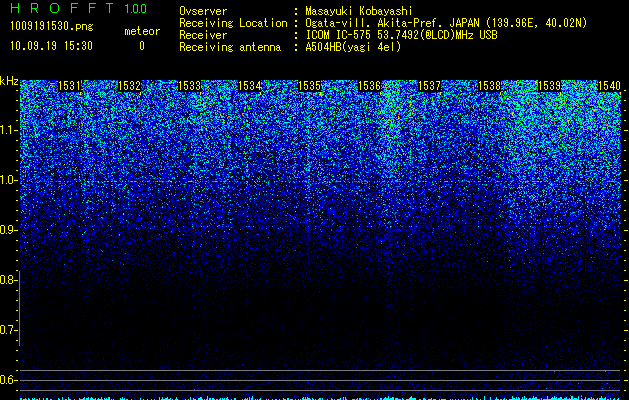The image size is (629, 400).
Task: Click the cyan signal strength trace at bottom
Action: (x=321, y=398)
